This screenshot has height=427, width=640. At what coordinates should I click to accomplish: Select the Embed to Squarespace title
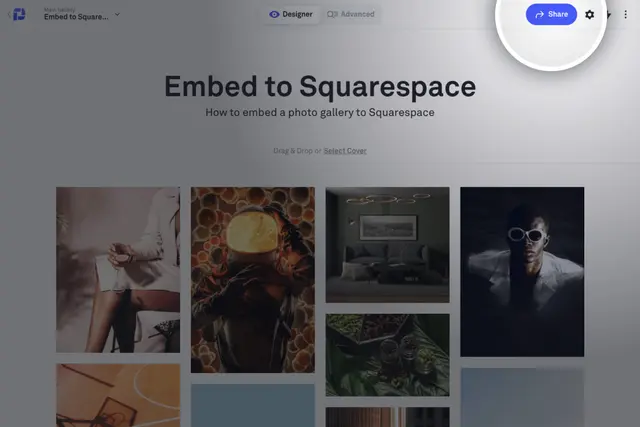point(320,86)
